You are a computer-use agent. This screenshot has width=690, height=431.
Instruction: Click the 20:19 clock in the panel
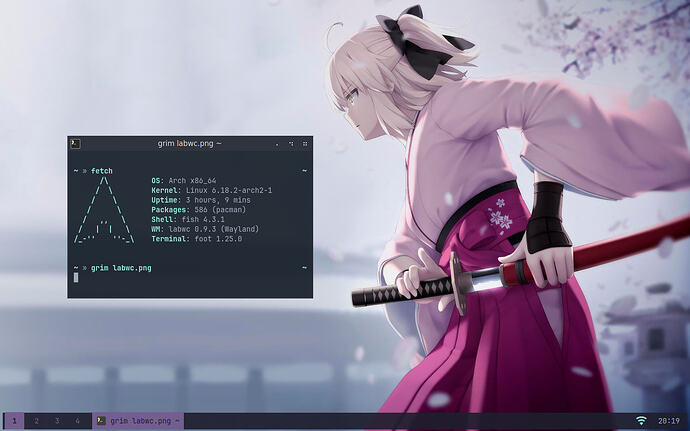tap(669, 421)
